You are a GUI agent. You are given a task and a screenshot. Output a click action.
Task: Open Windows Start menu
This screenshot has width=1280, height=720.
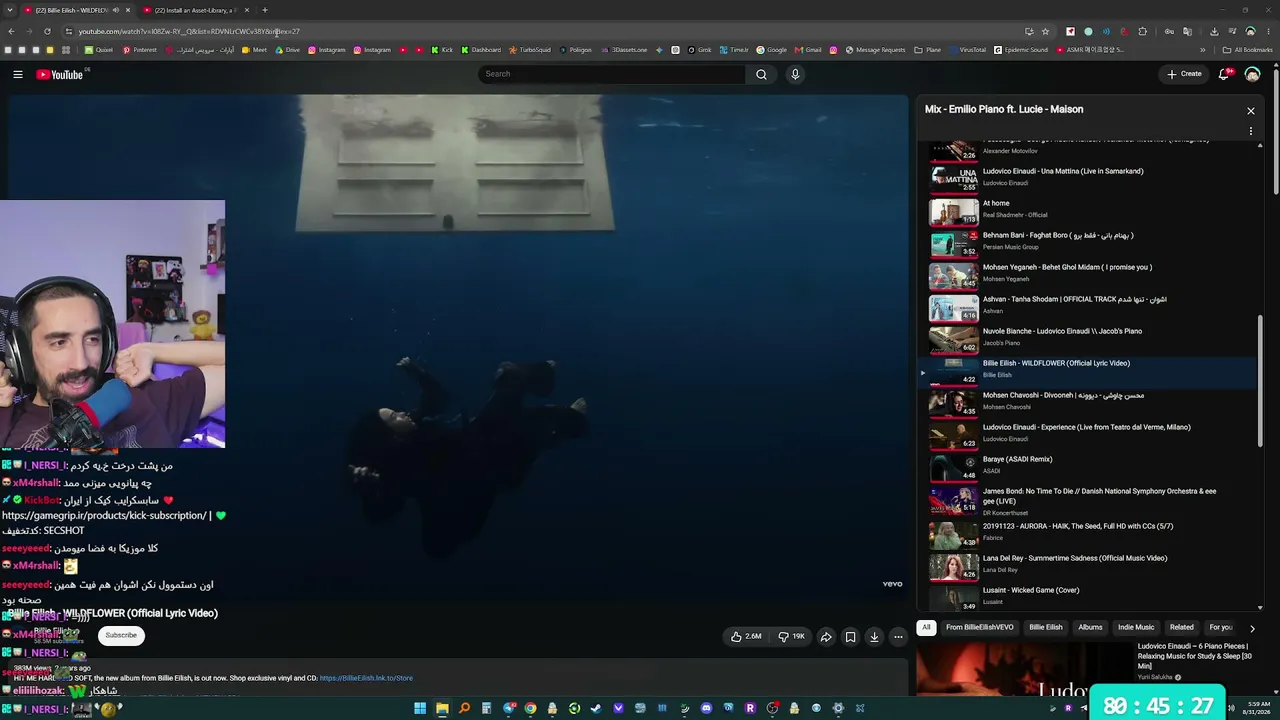[420, 708]
